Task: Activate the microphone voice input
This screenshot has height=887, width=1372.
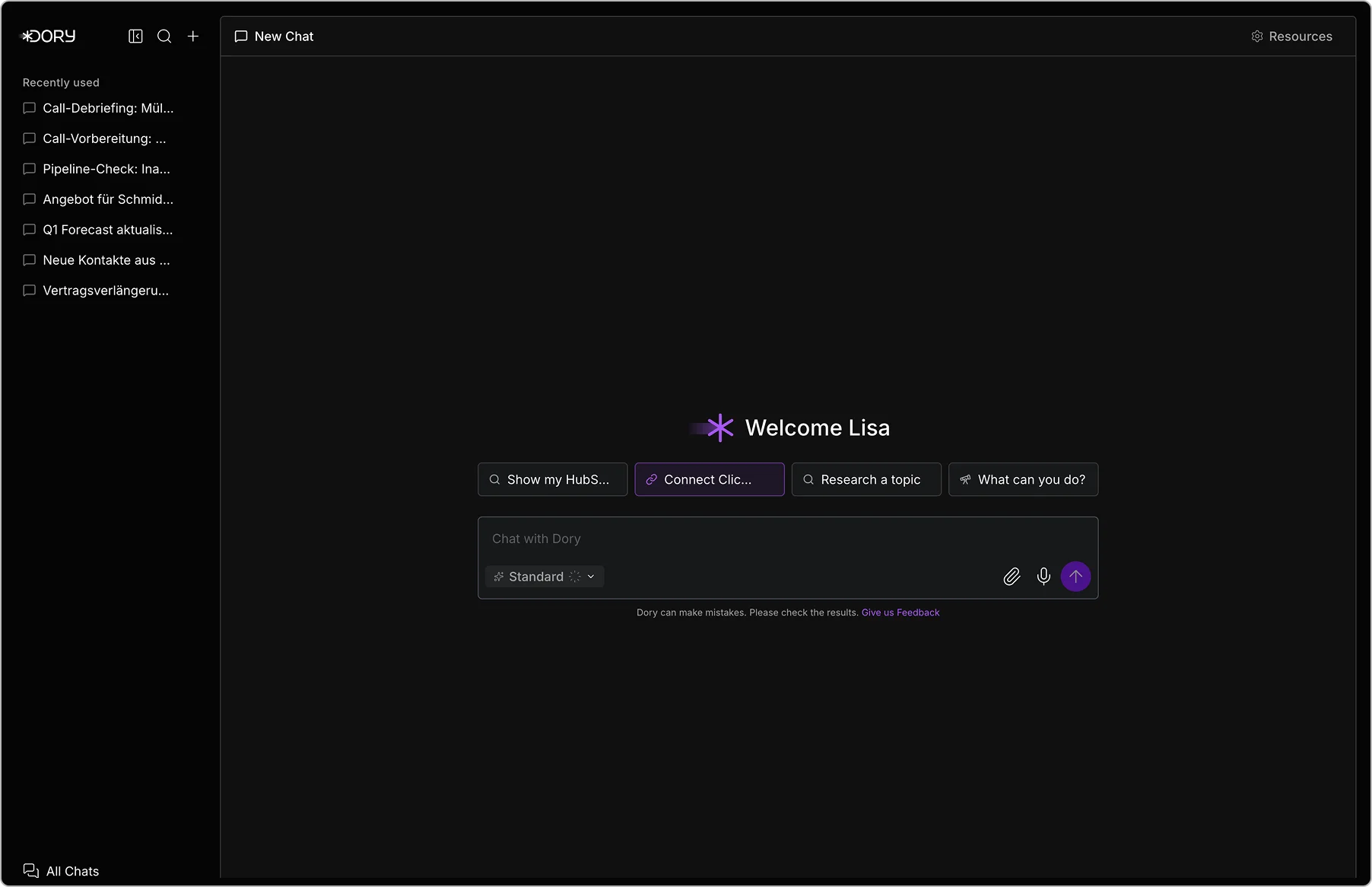Action: [1043, 577]
